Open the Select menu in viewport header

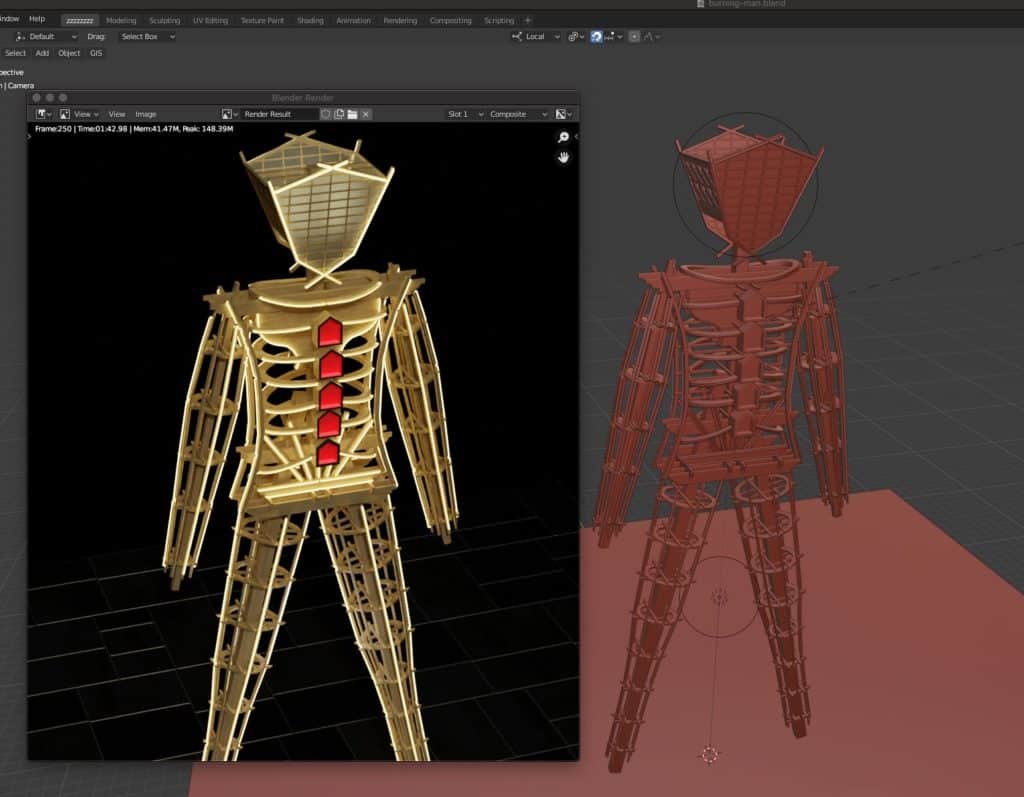[15, 53]
